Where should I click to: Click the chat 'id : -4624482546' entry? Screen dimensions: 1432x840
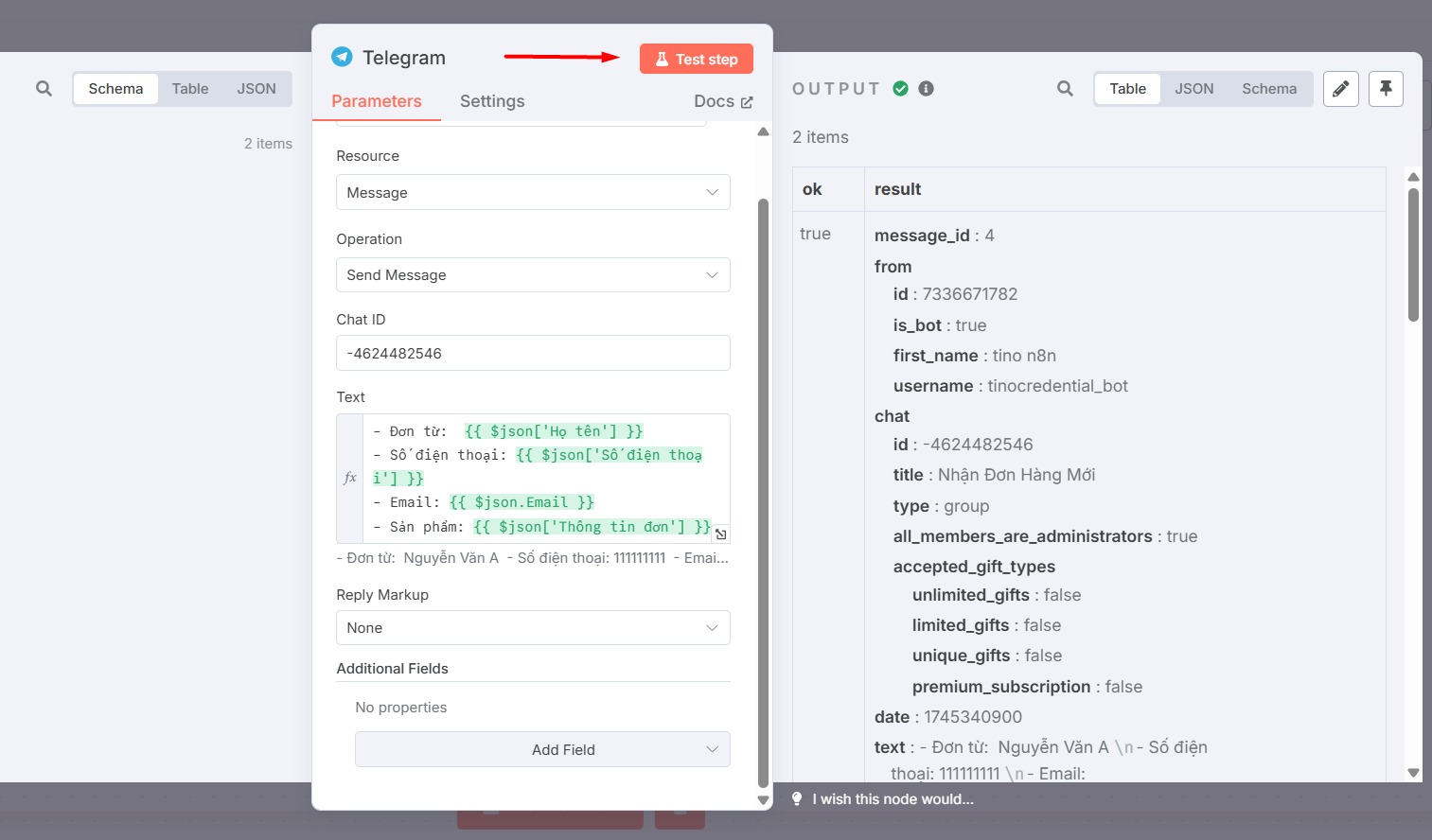(964, 445)
